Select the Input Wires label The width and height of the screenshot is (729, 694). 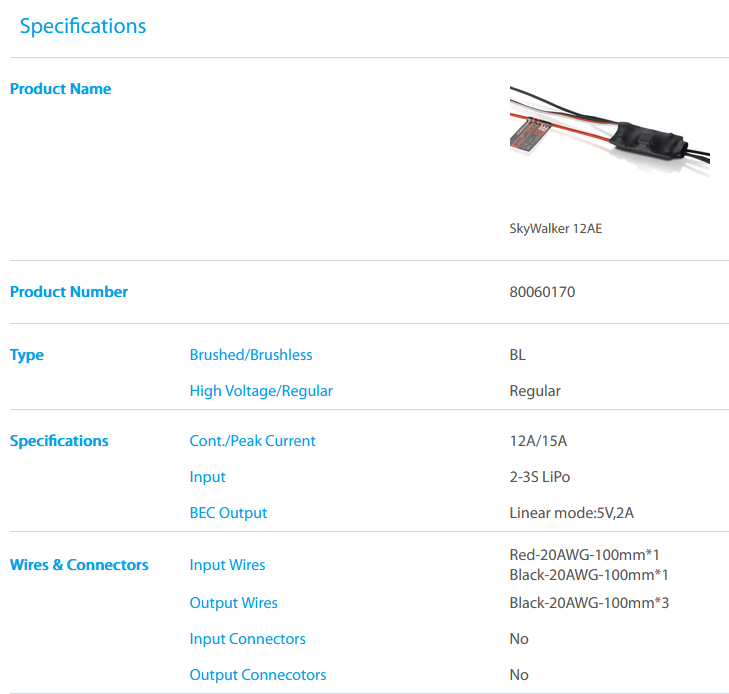tap(227, 565)
